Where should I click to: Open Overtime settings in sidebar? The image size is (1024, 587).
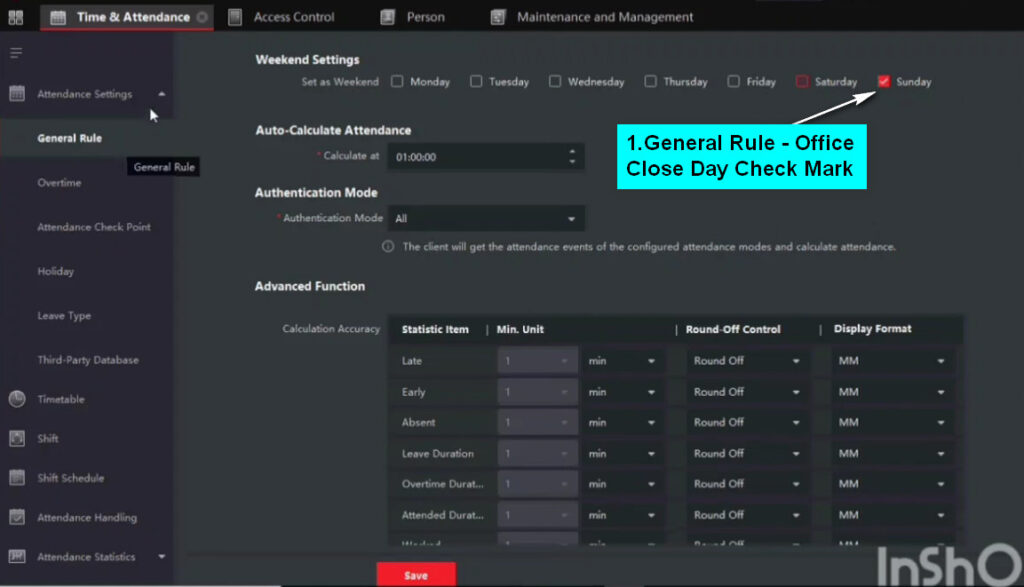[x=59, y=183]
